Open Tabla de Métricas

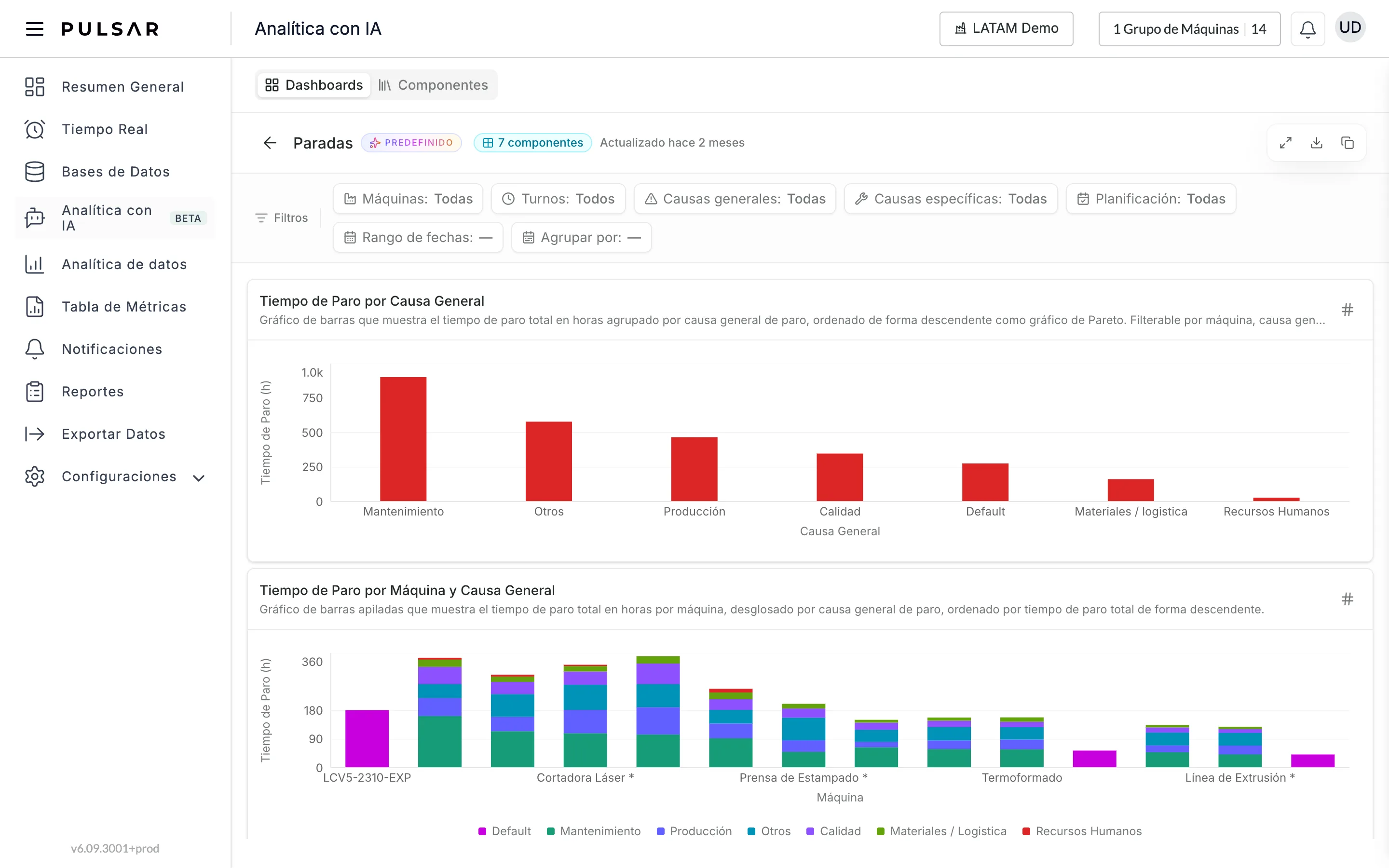click(x=115, y=307)
